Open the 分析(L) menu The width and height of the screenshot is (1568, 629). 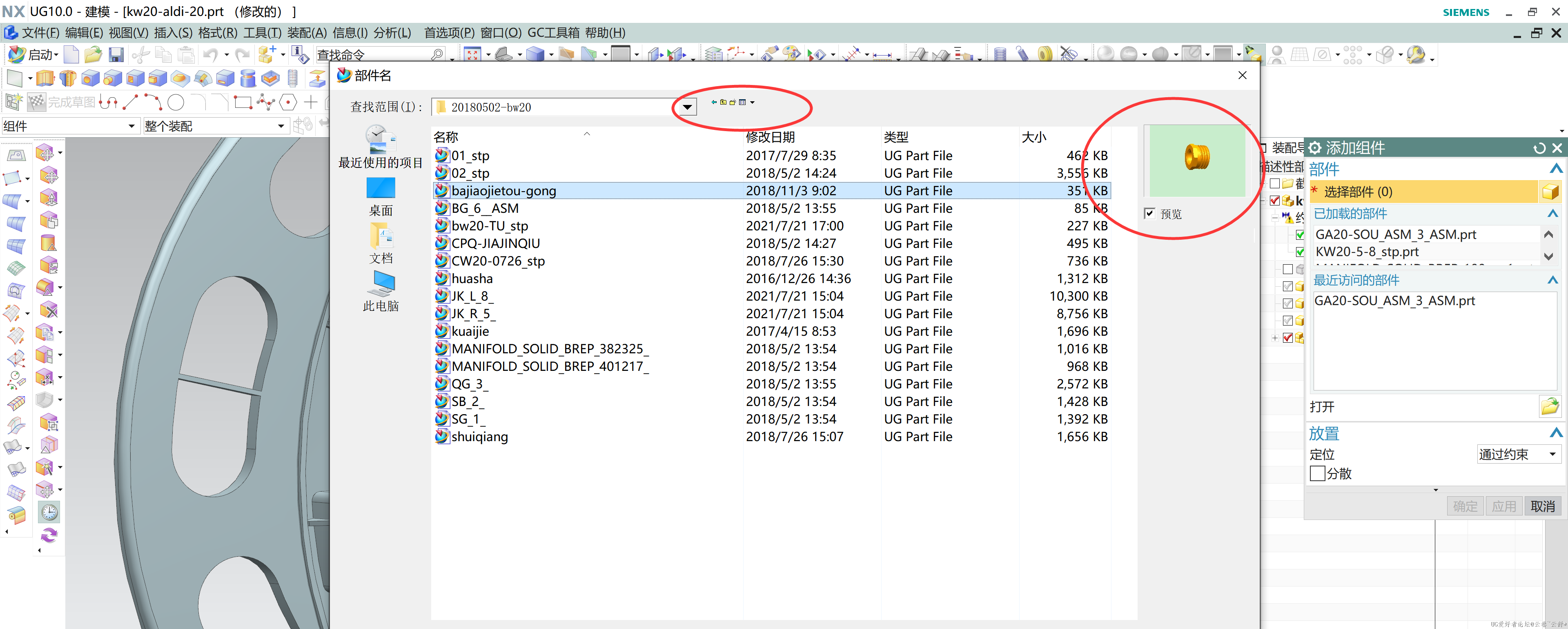click(392, 33)
